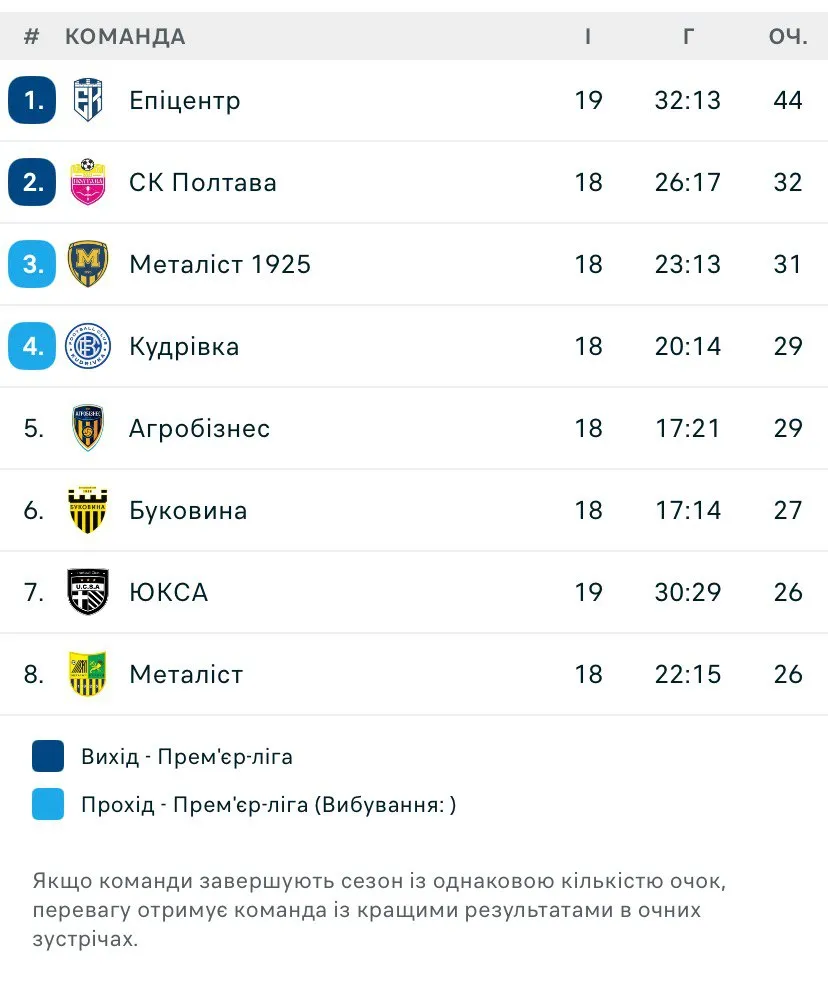Image resolution: width=828 pixels, height=1006 pixels.
Task: Click the Буковина yellow-black crest
Action: tap(88, 510)
